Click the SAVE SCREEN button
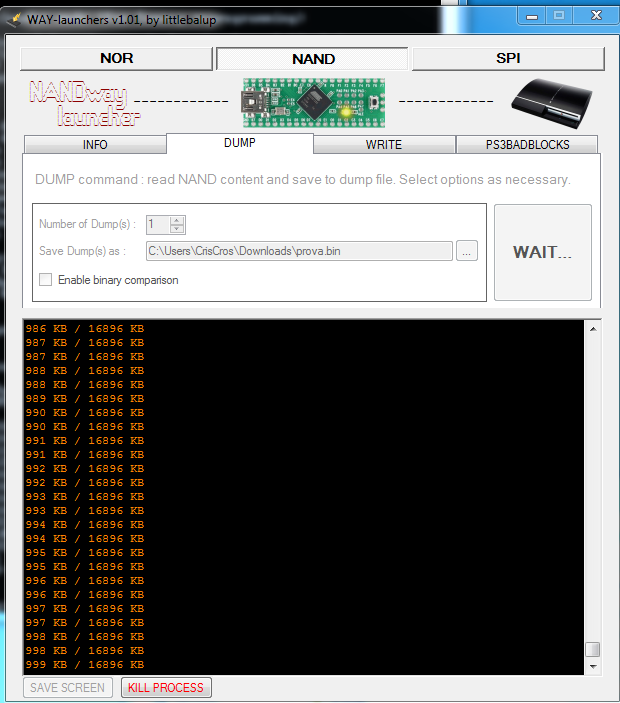 tap(68, 688)
